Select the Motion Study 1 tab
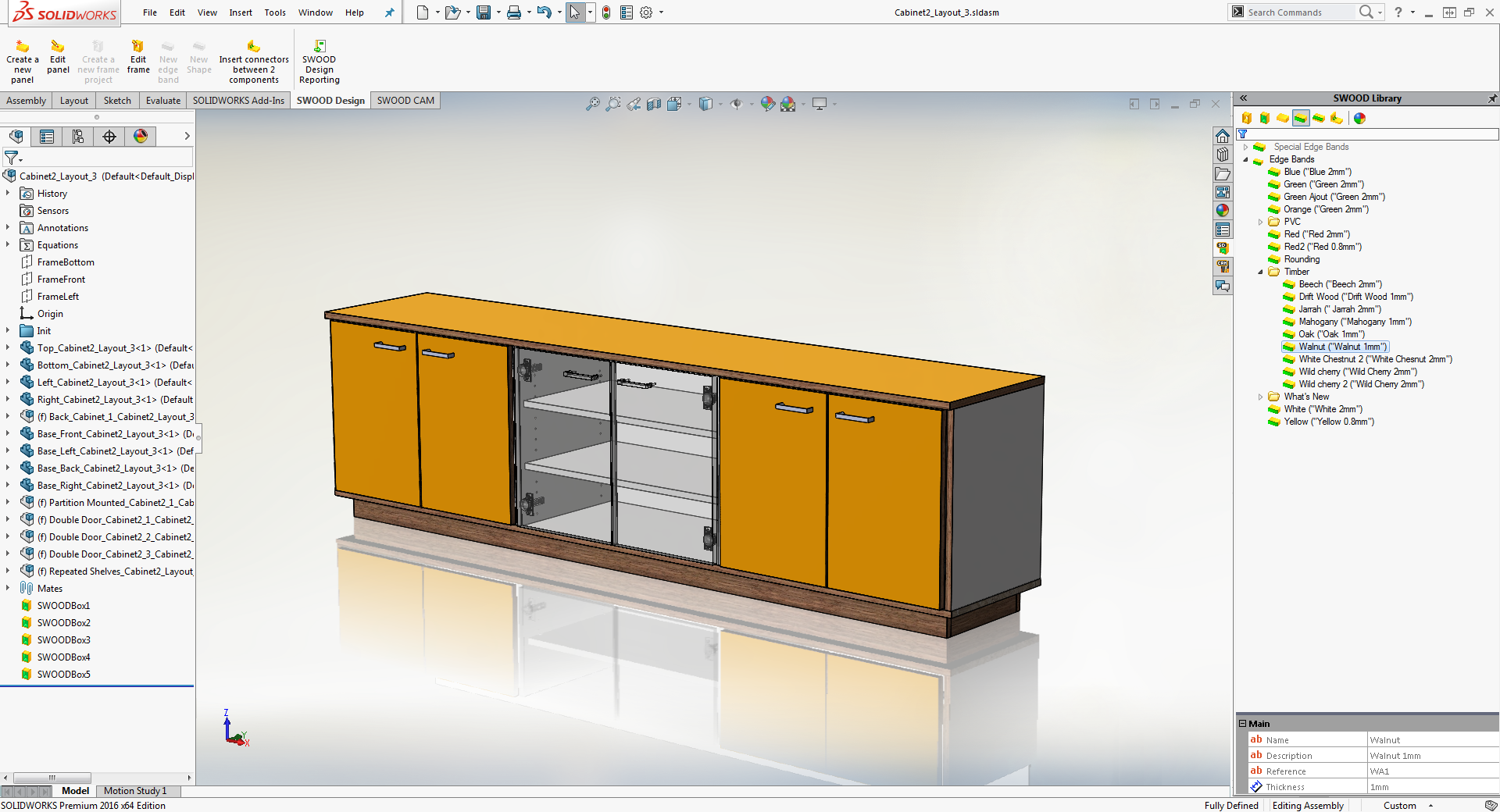The height and width of the screenshot is (812, 1500). coord(135,791)
